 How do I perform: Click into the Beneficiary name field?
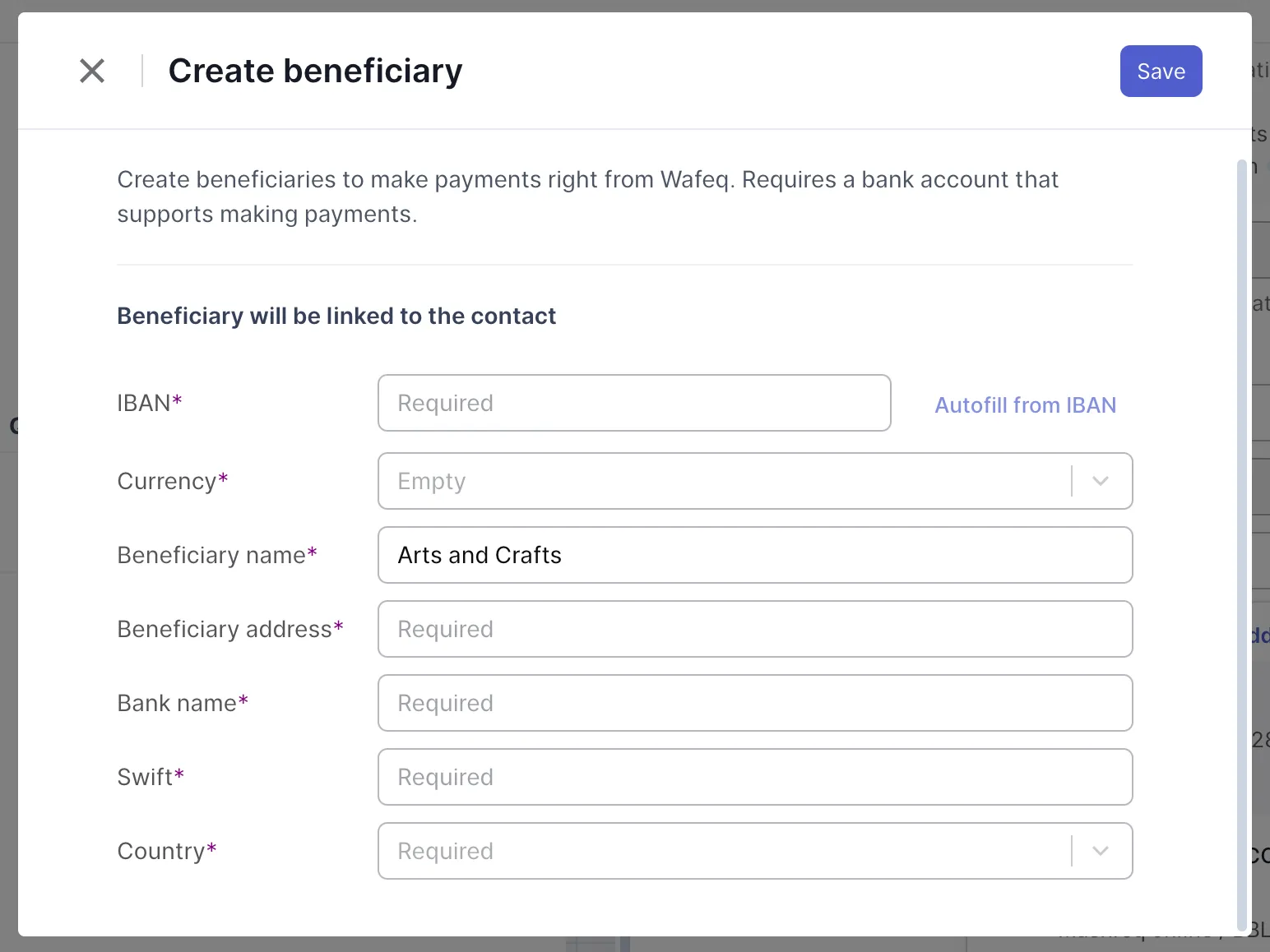point(754,555)
